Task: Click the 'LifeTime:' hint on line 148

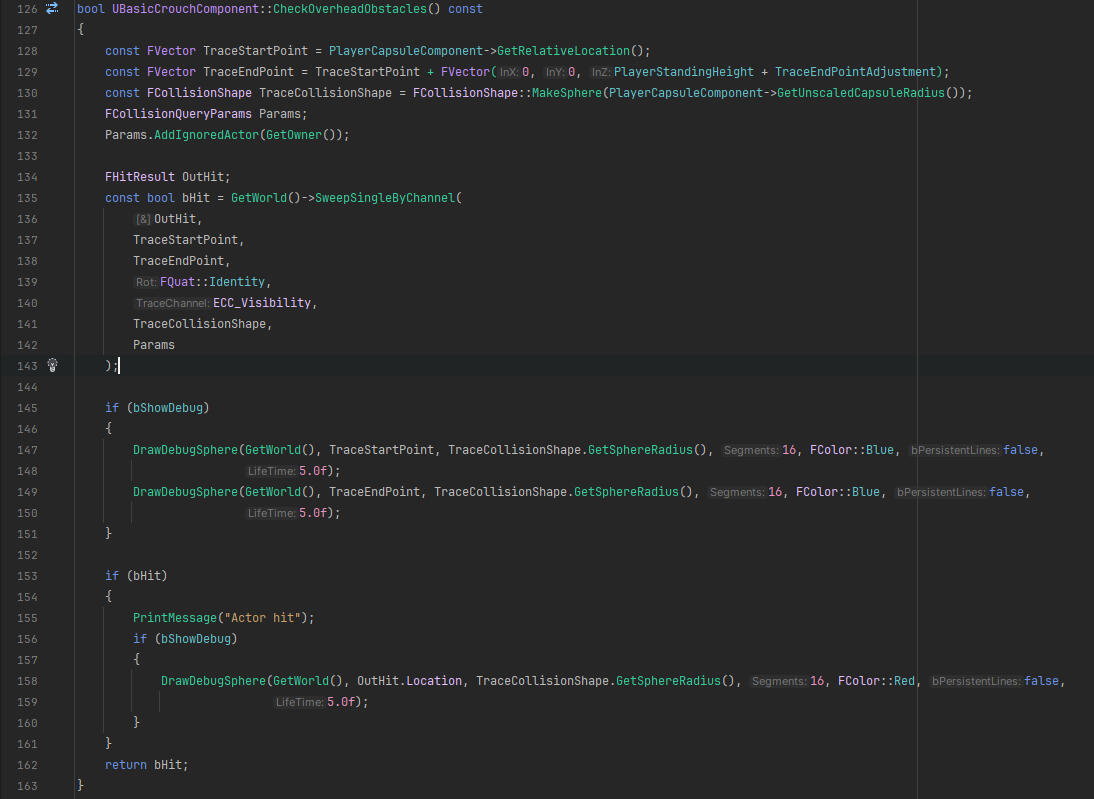Action: coord(271,471)
